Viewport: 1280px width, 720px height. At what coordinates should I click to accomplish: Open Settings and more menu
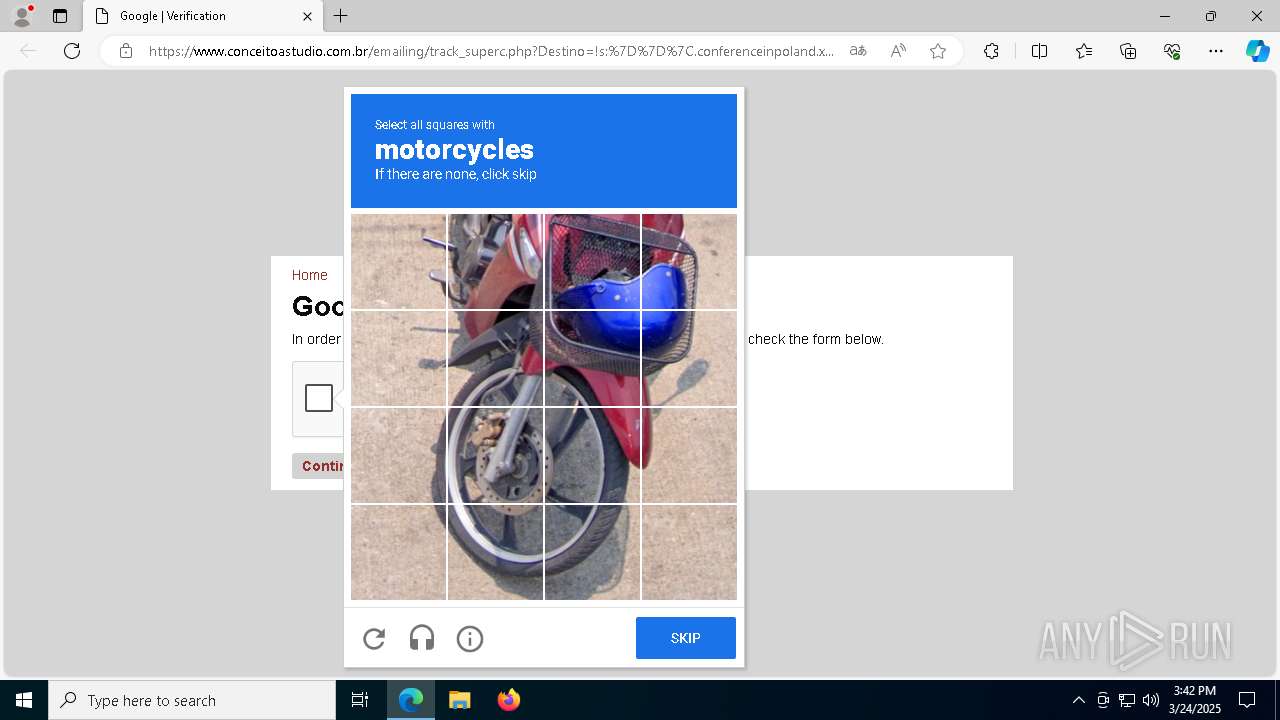(x=1216, y=51)
